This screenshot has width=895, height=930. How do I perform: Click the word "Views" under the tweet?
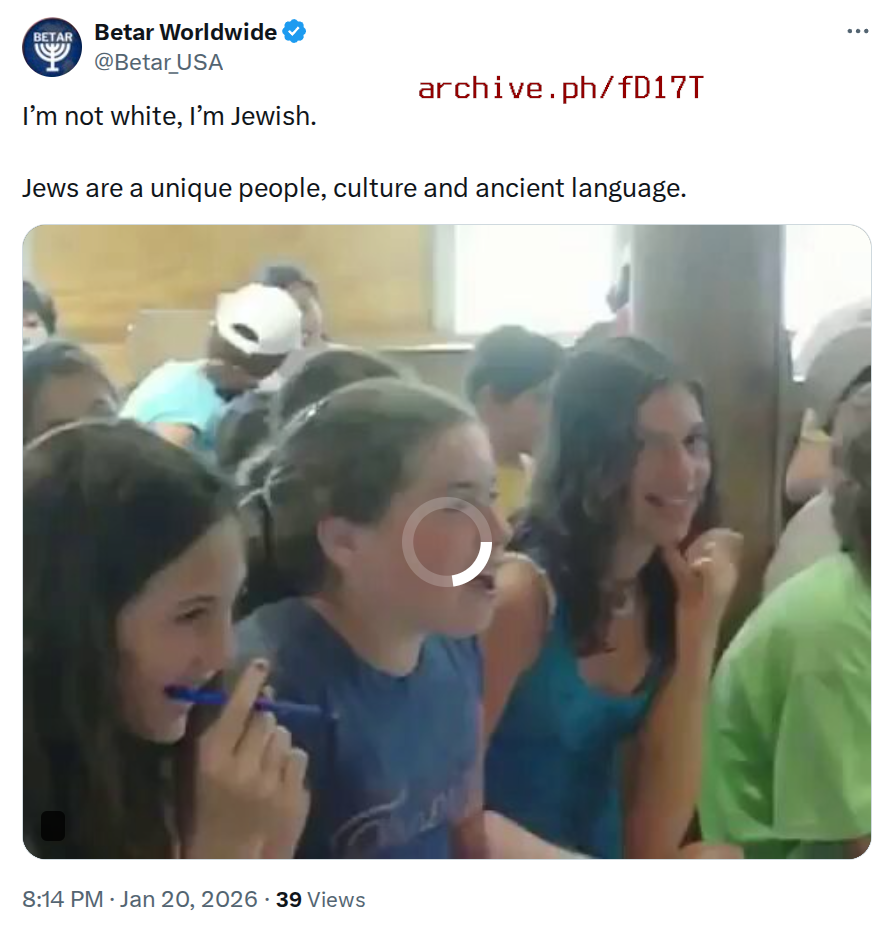point(336,899)
